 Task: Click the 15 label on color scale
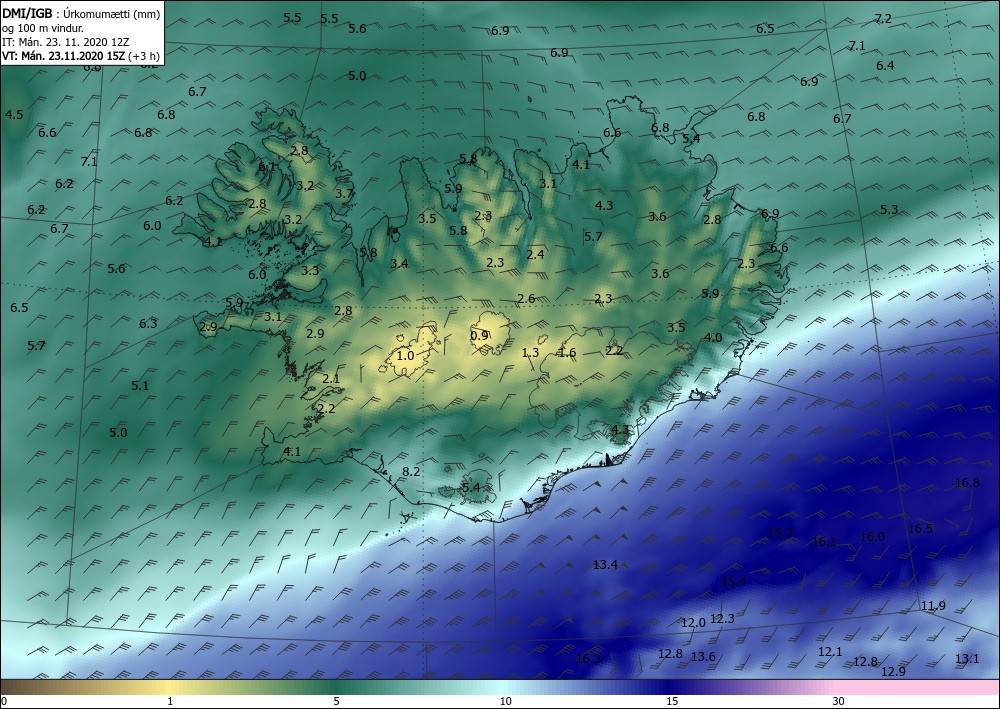672,701
